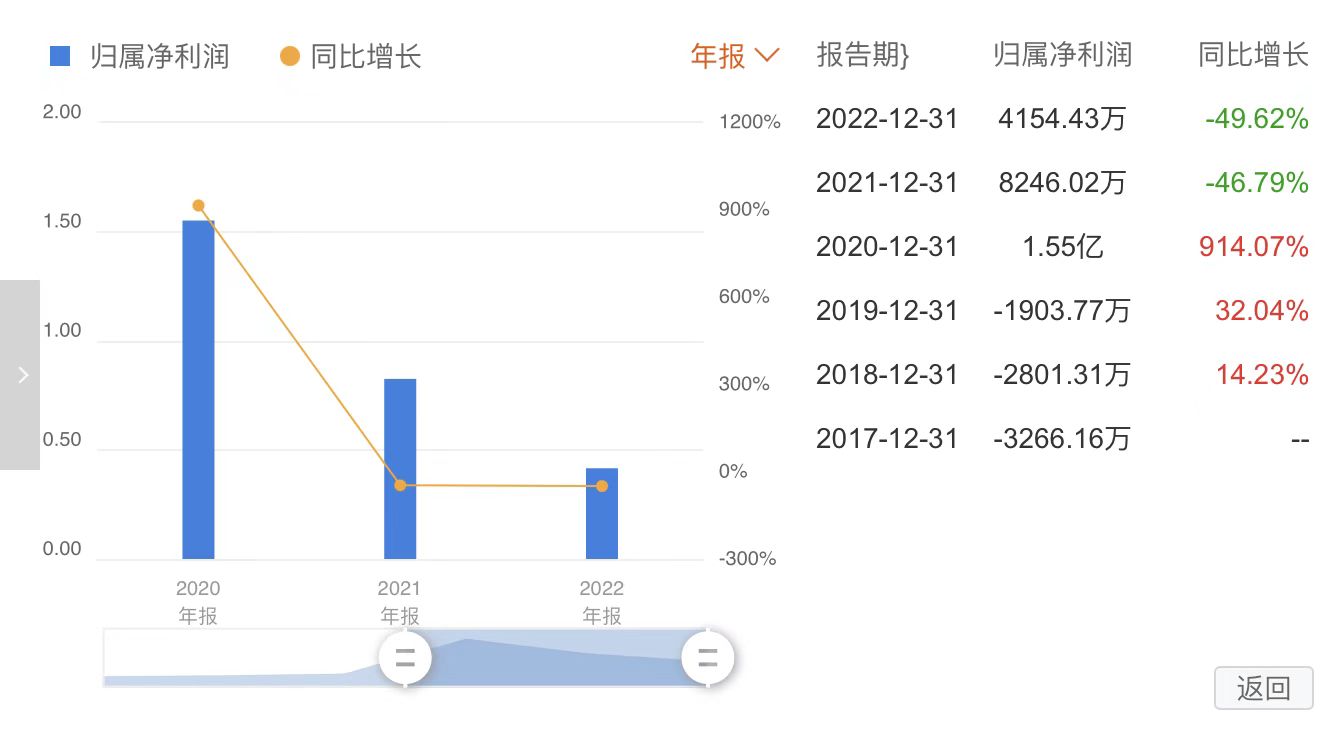Expand the left side panel arrow
This screenshot has width=1334, height=750.
click(21, 375)
